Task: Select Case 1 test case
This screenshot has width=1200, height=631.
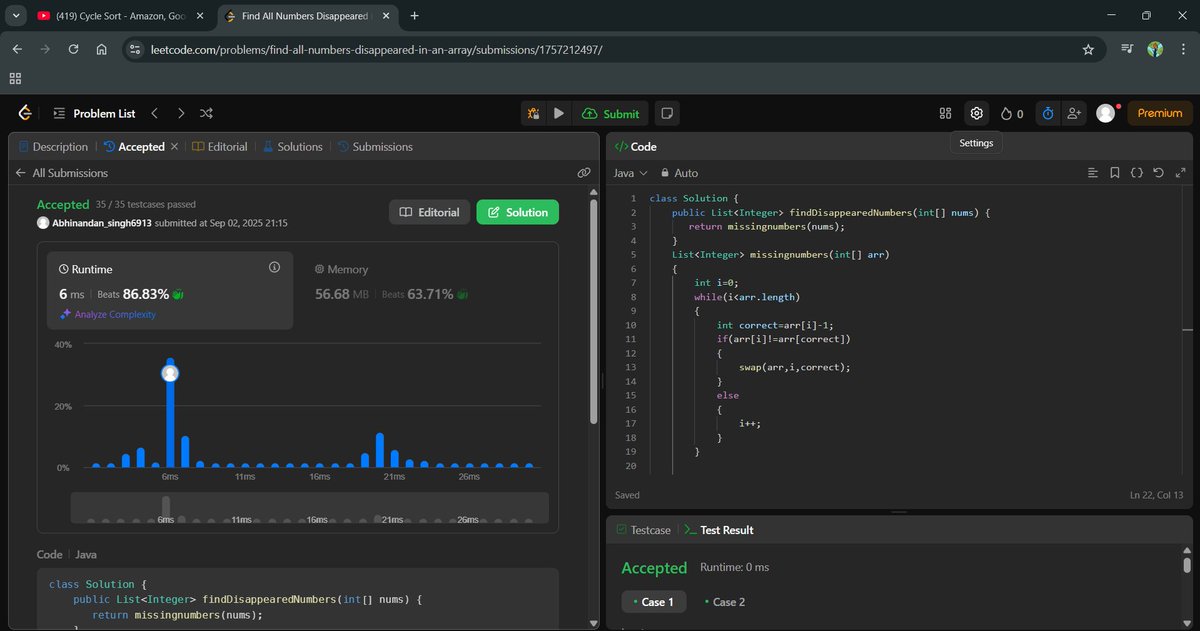Action: click(653, 602)
